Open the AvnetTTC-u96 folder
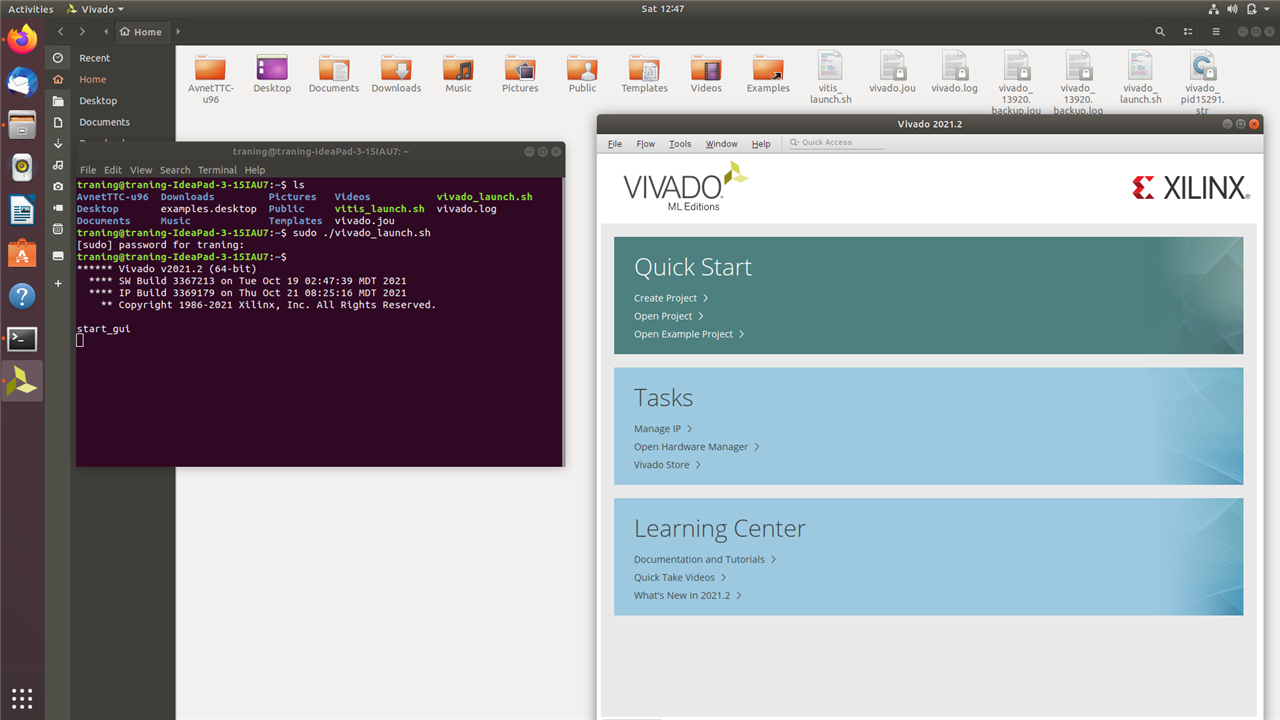Image resolution: width=1280 pixels, height=720 pixels. (210, 78)
